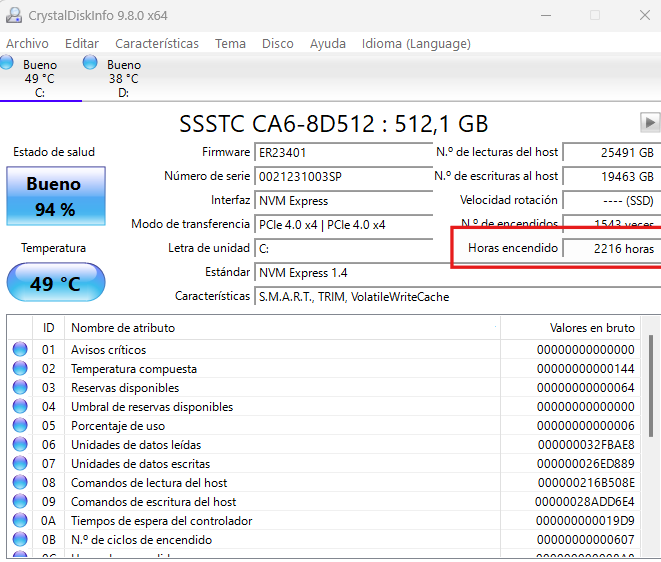Select the Temperatura compuesta attribute row
661x562 pixels.
pos(324,368)
